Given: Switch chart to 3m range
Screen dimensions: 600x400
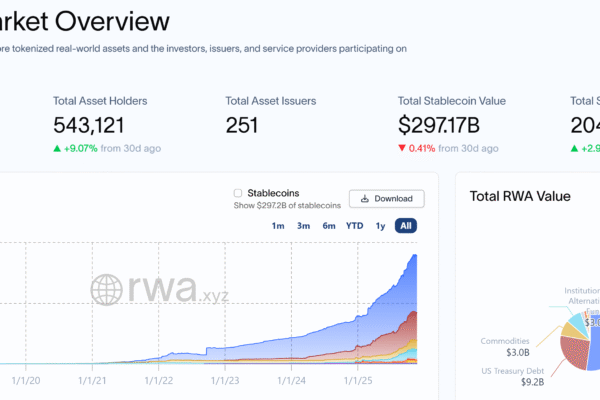Looking at the screenshot, I should [x=303, y=226].
